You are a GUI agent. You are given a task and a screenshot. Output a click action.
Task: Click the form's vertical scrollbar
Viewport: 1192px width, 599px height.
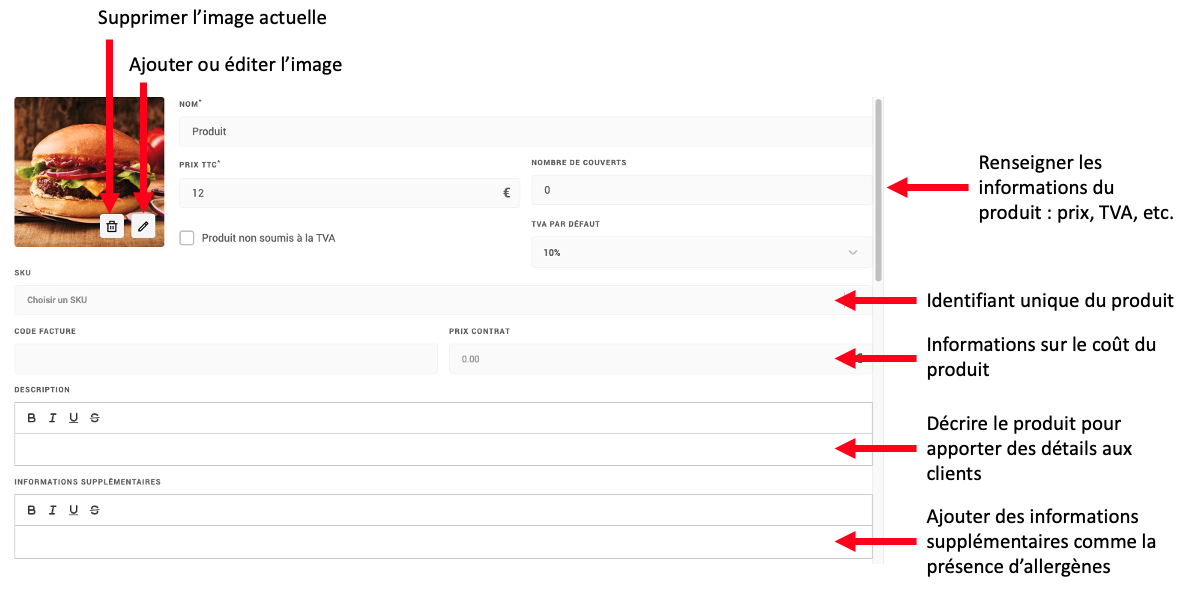(878, 188)
